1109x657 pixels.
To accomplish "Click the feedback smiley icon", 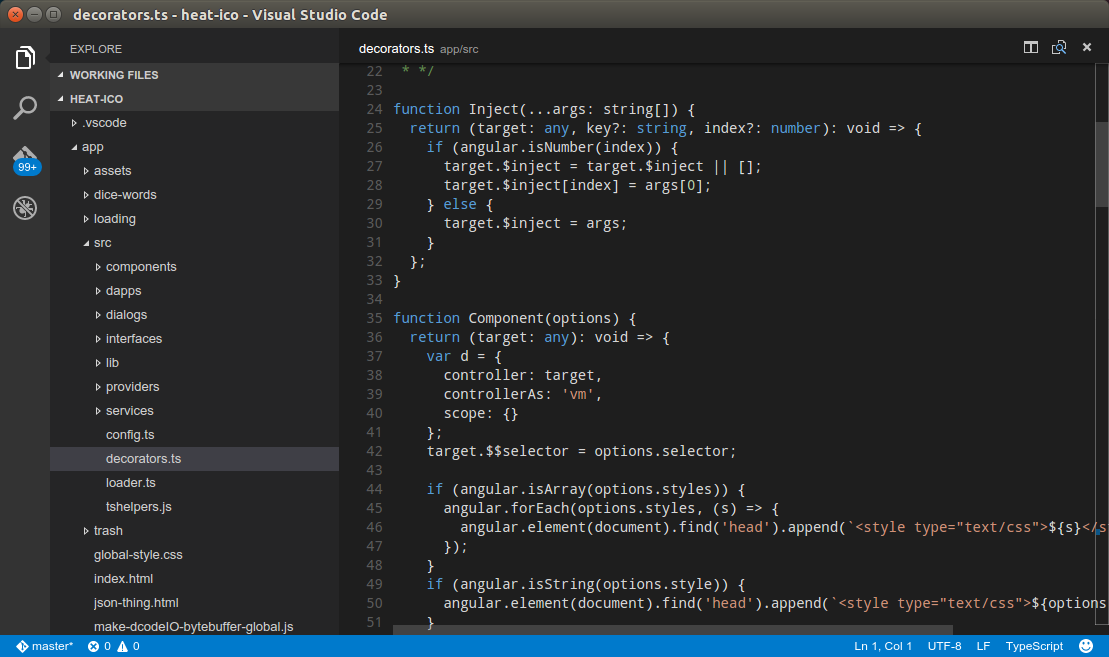I will tap(1086, 646).
